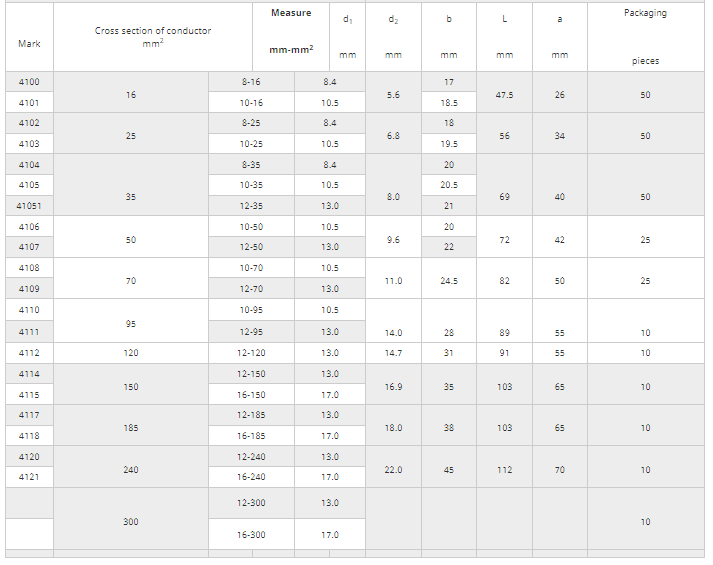Select mark 4121 in the table
Viewport: 713px width, 565px height.
(29, 477)
